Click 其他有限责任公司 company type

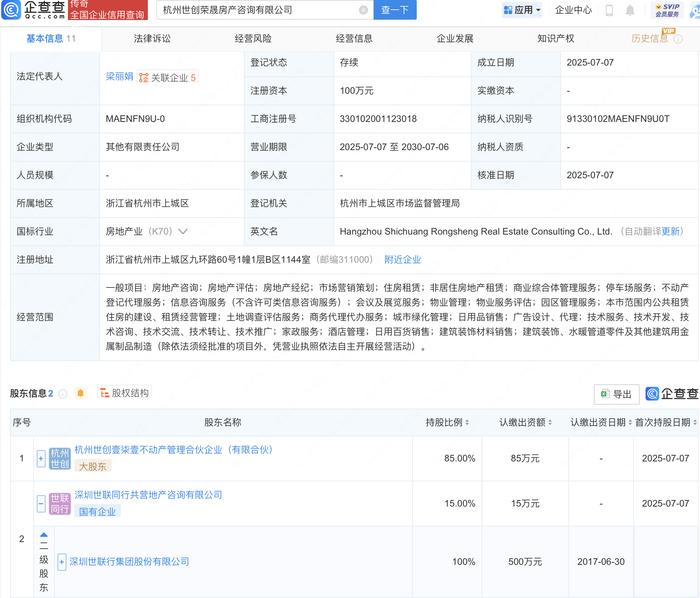142,147
